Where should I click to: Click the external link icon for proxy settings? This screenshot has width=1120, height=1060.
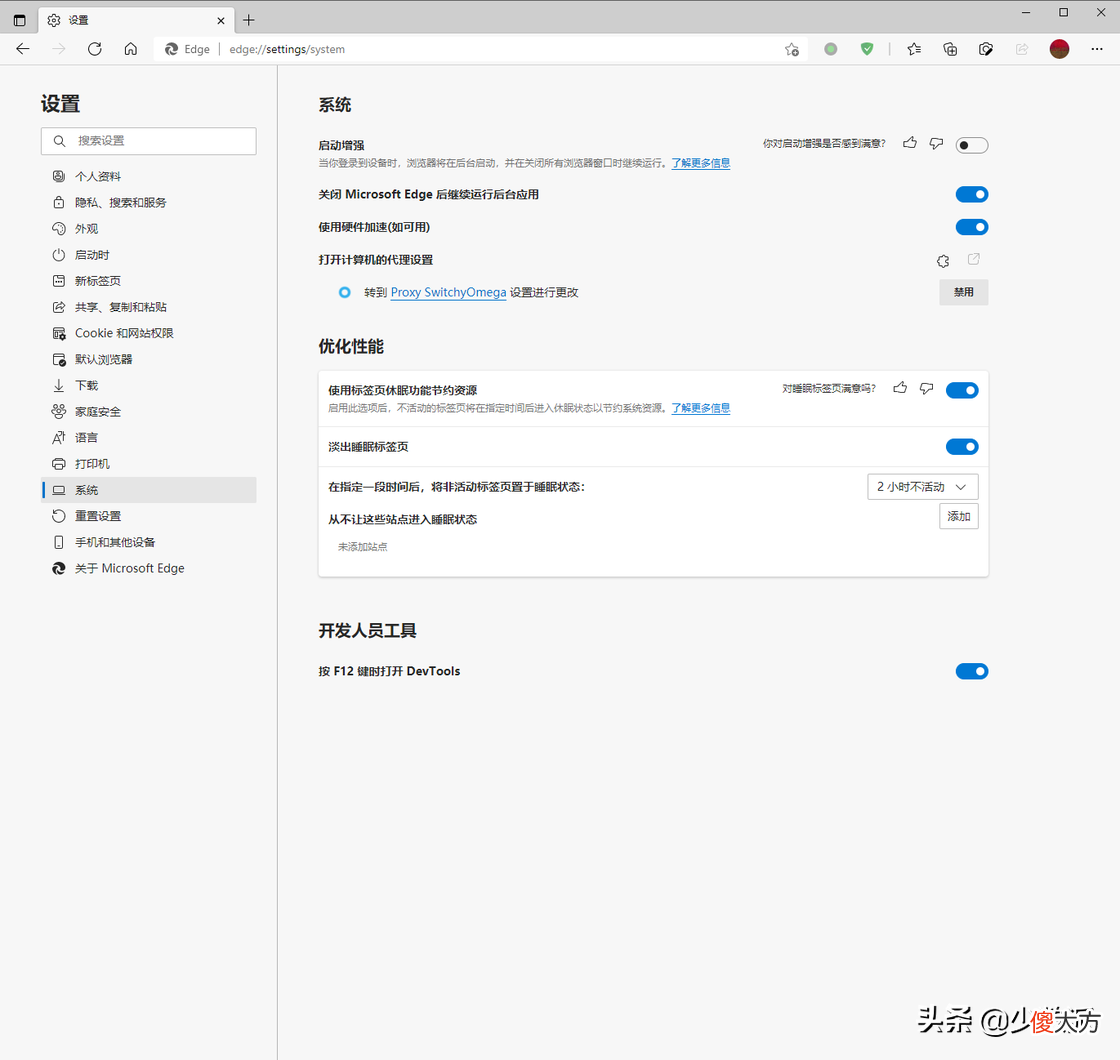974,259
